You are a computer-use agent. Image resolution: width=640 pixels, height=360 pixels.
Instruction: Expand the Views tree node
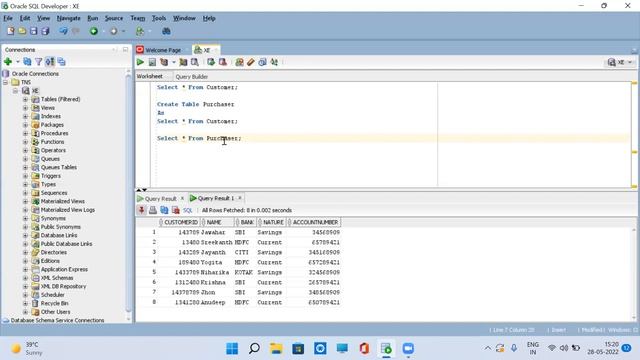[x=25, y=108]
